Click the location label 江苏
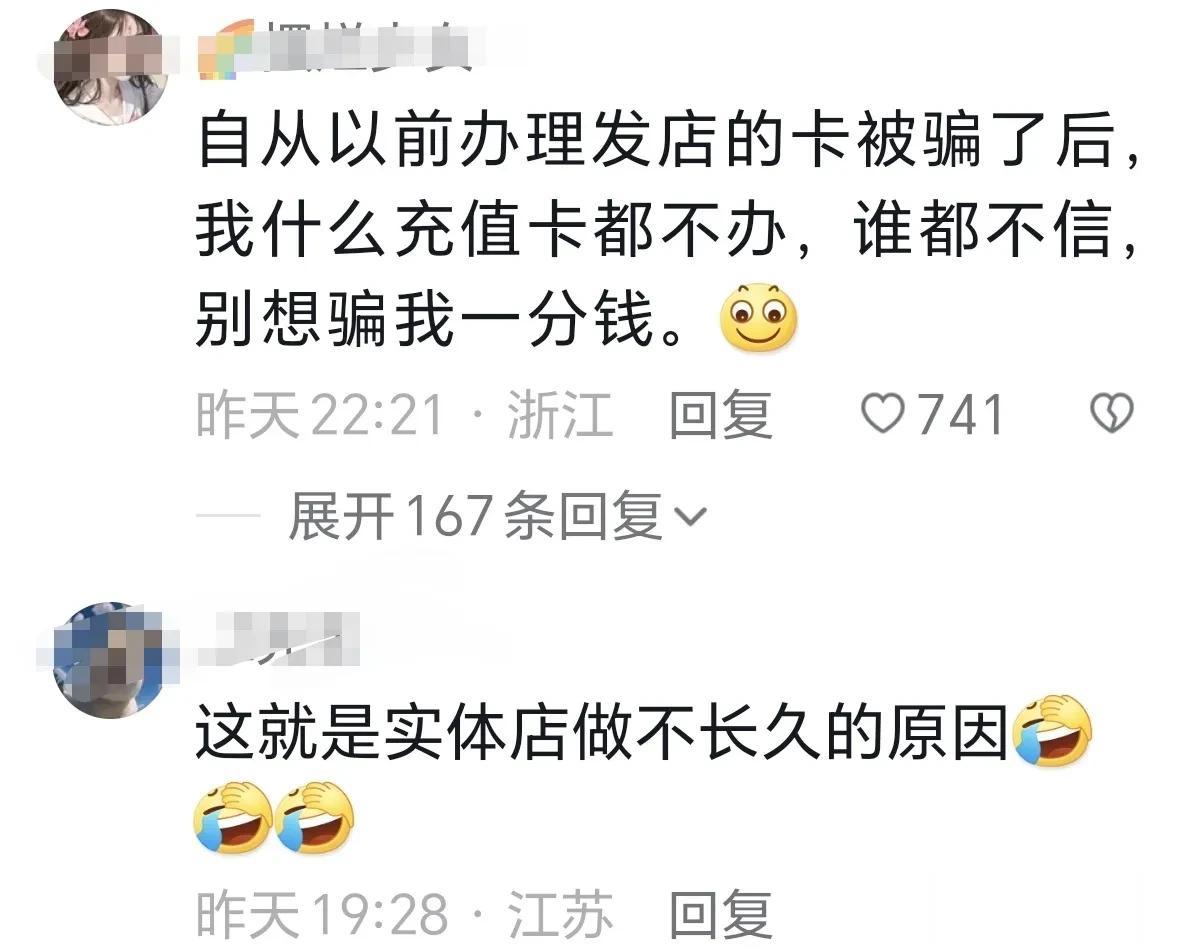 [x=561, y=915]
